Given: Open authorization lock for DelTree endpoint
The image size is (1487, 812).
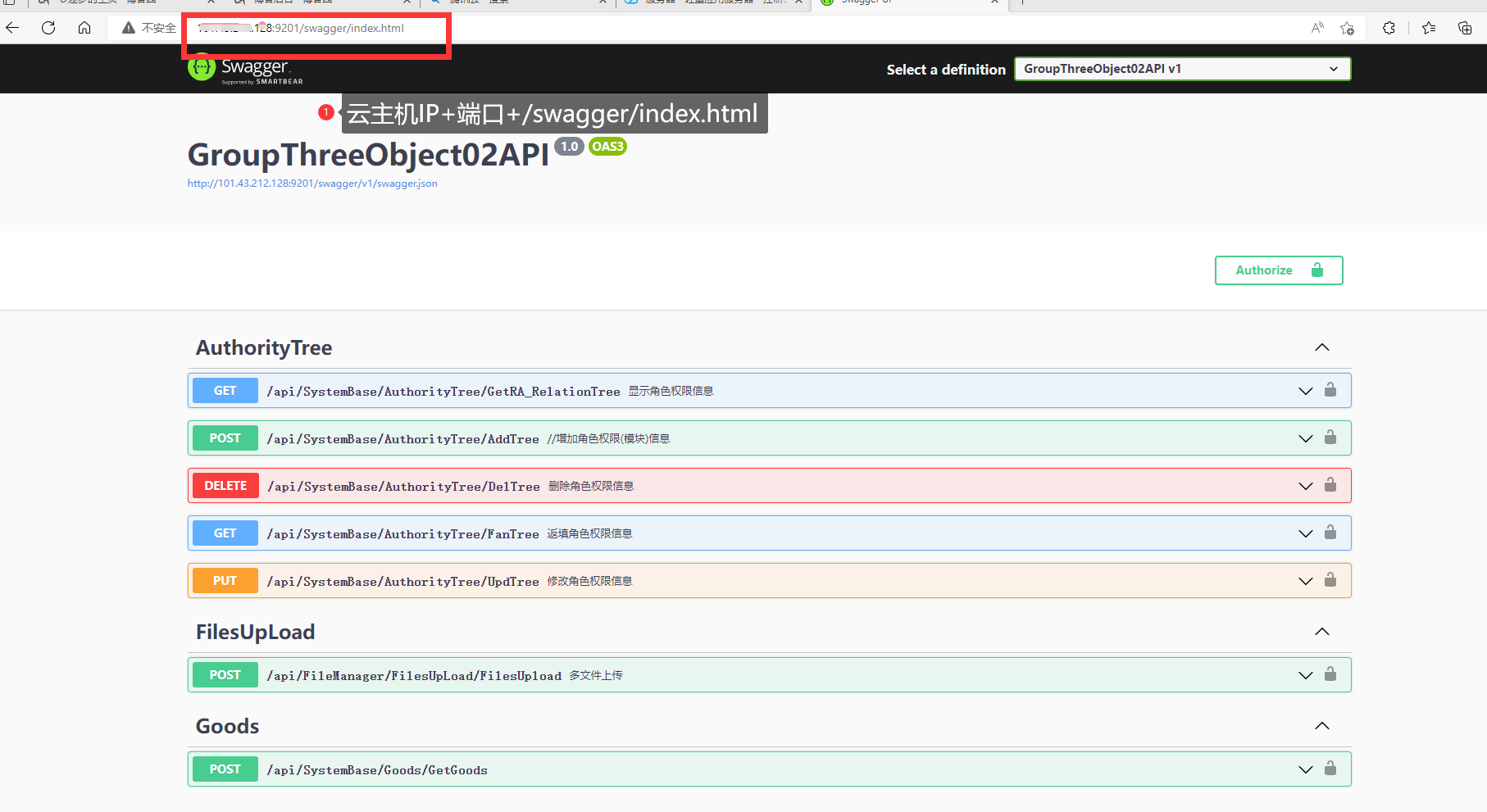Looking at the screenshot, I should pyautogui.click(x=1330, y=485).
